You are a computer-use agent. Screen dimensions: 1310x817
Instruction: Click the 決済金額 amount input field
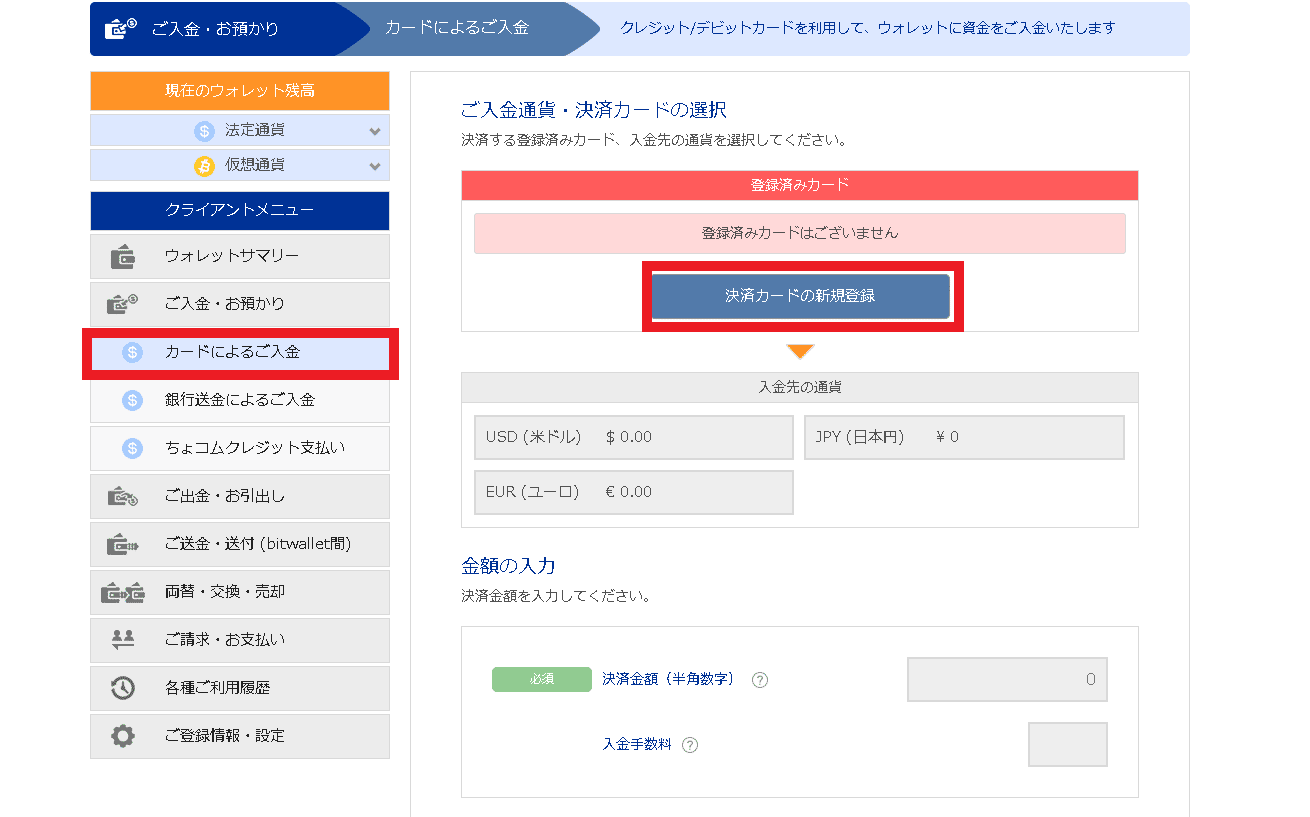1006,680
